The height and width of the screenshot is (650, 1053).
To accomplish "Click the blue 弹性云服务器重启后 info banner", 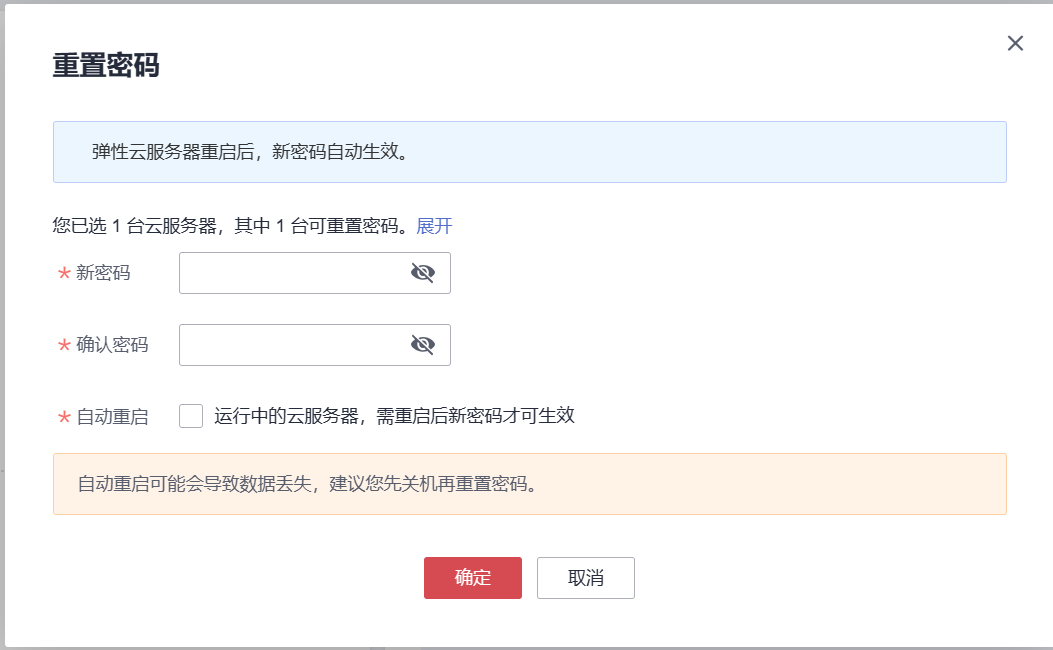I will (529, 152).
